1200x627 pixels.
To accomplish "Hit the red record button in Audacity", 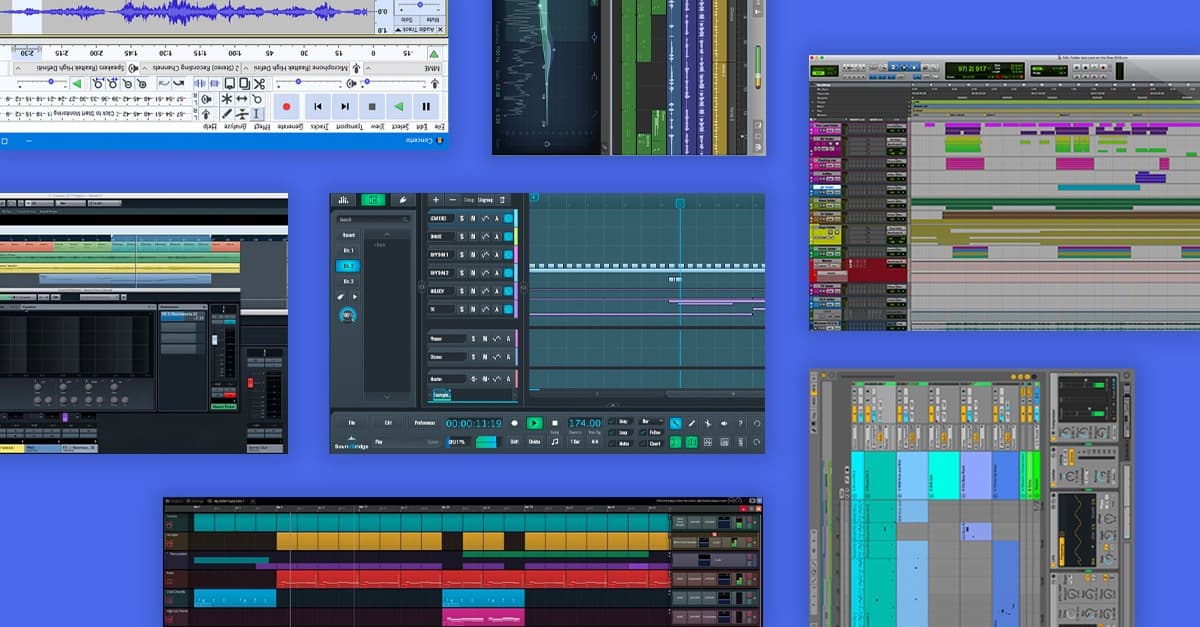I will 287,106.
